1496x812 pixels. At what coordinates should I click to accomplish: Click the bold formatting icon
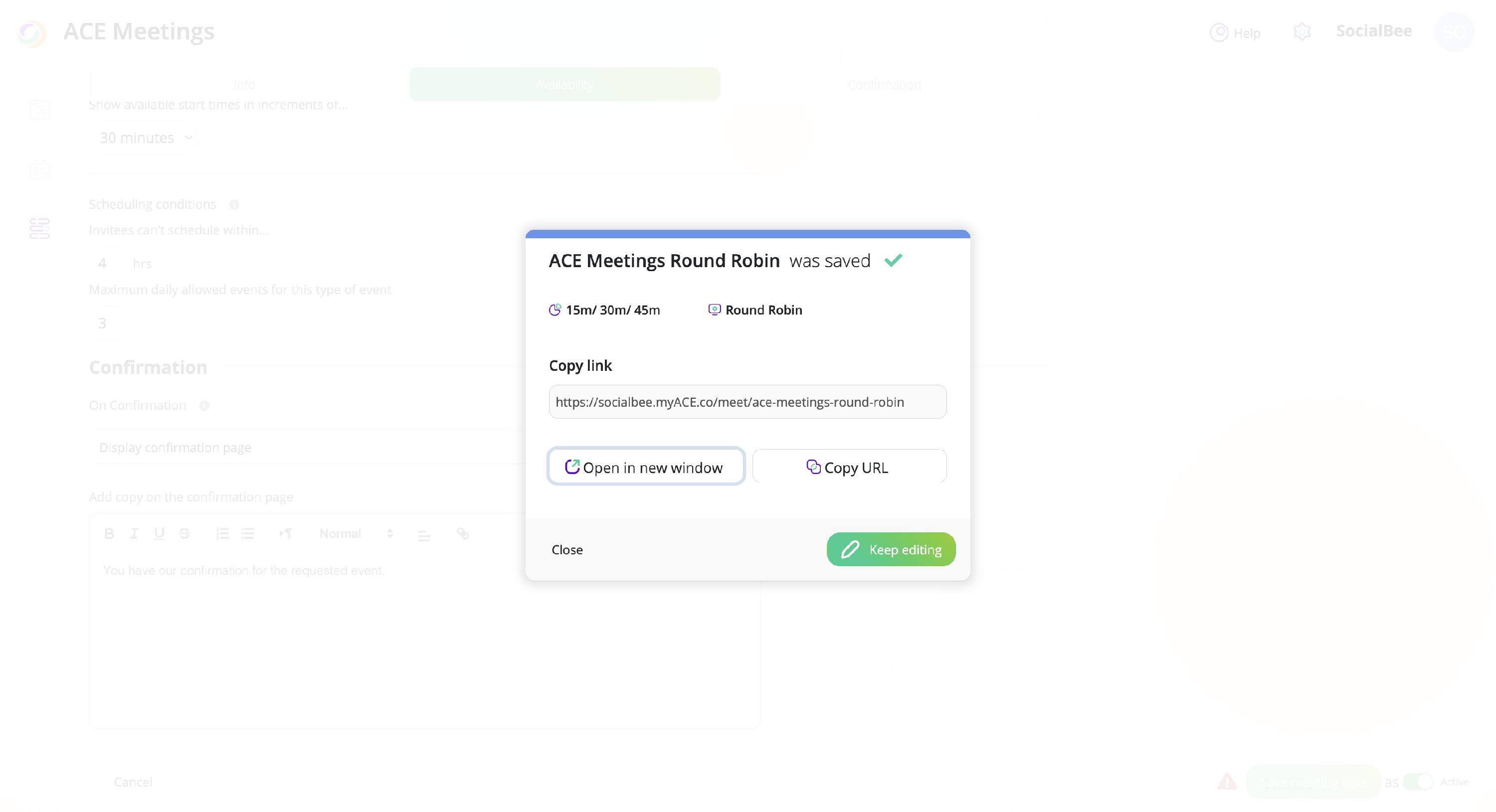[109, 533]
